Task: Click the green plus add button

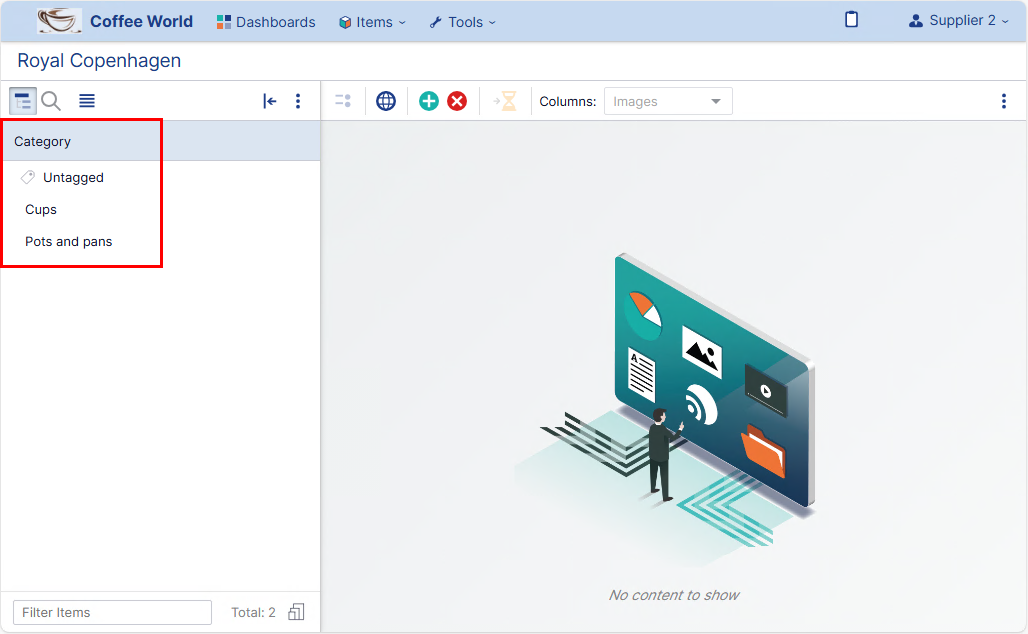Action: click(429, 101)
